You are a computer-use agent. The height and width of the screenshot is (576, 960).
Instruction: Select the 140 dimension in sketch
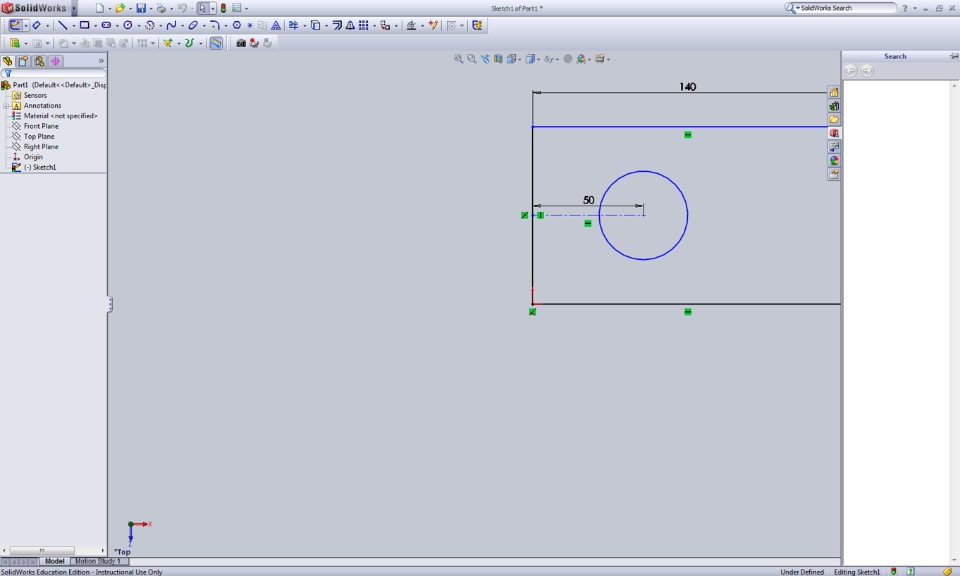(x=688, y=87)
